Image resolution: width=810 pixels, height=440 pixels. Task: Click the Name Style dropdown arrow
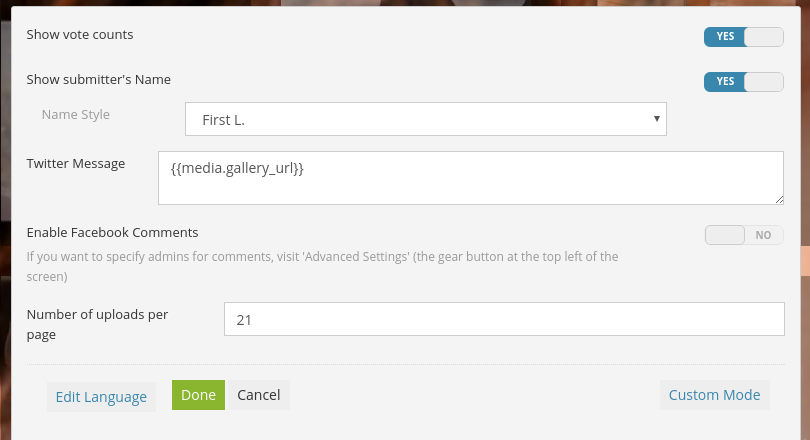(657, 119)
